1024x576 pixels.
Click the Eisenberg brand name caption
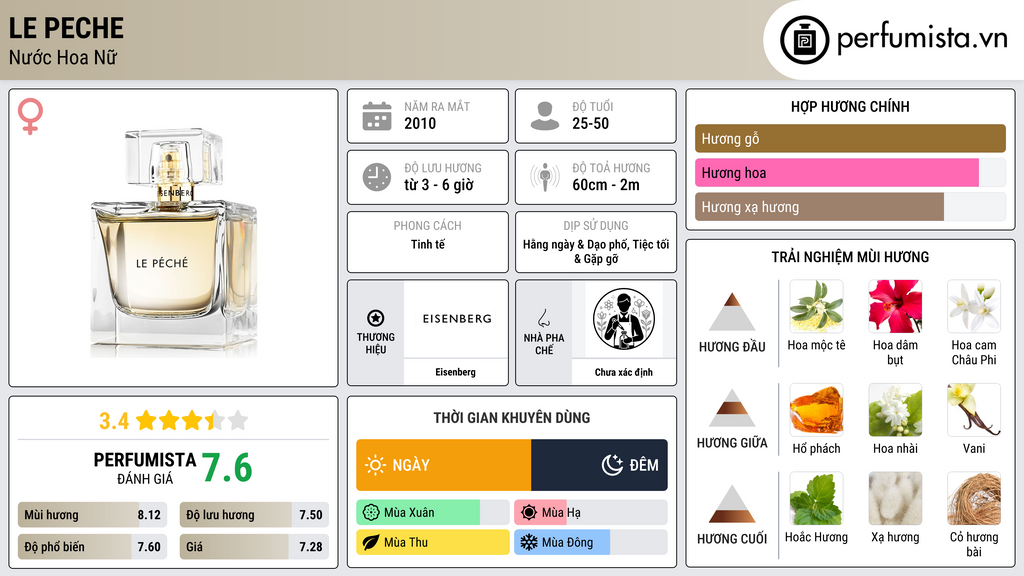click(x=455, y=372)
